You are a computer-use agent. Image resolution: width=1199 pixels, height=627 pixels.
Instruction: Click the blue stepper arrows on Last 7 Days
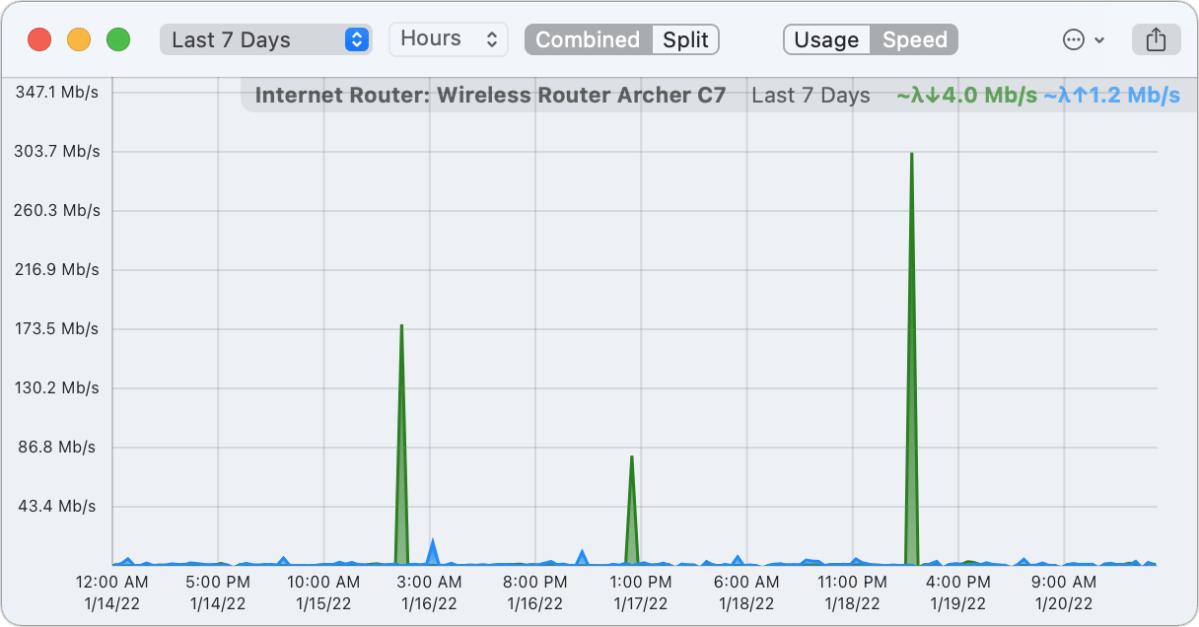coord(356,40)
